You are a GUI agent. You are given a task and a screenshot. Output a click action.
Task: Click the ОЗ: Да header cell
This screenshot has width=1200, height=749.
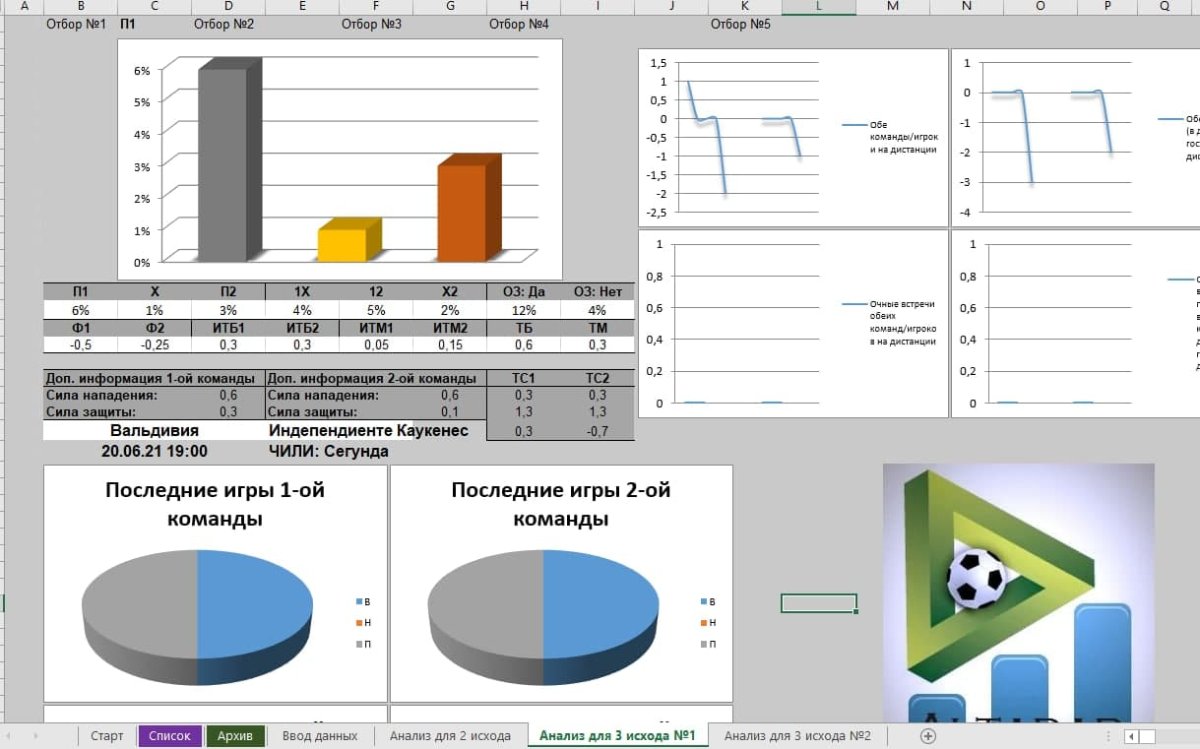[x=523, y=292]
